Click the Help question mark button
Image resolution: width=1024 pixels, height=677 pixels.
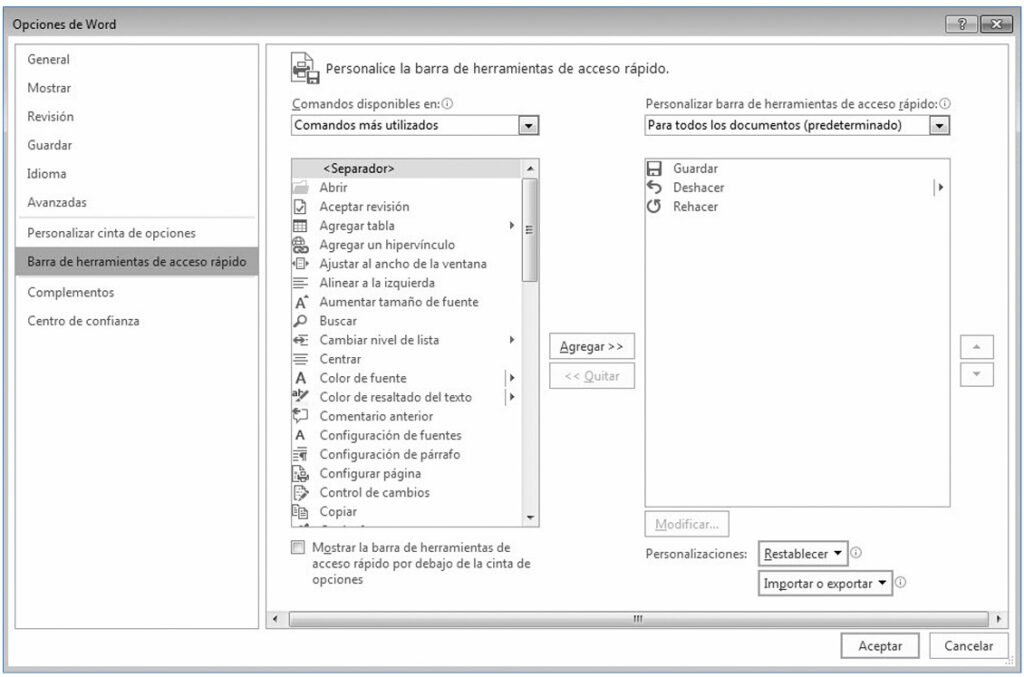click(961, 24)
